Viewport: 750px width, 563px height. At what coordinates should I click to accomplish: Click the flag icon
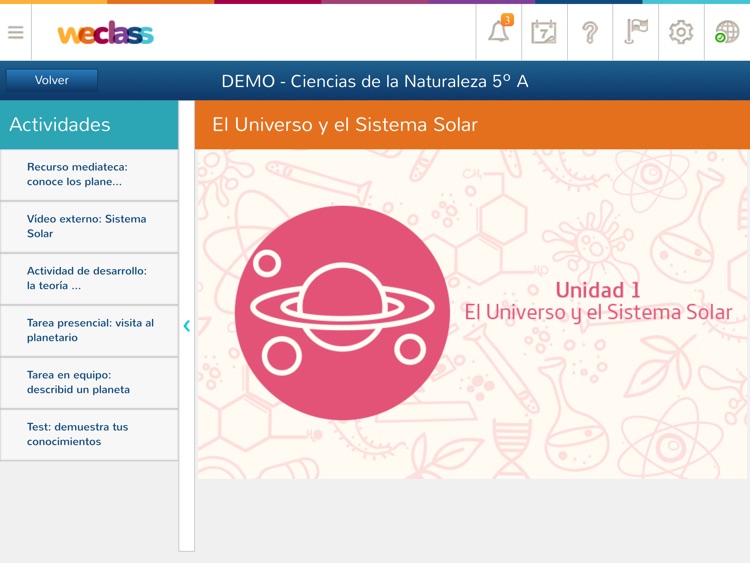coord(636,31)
